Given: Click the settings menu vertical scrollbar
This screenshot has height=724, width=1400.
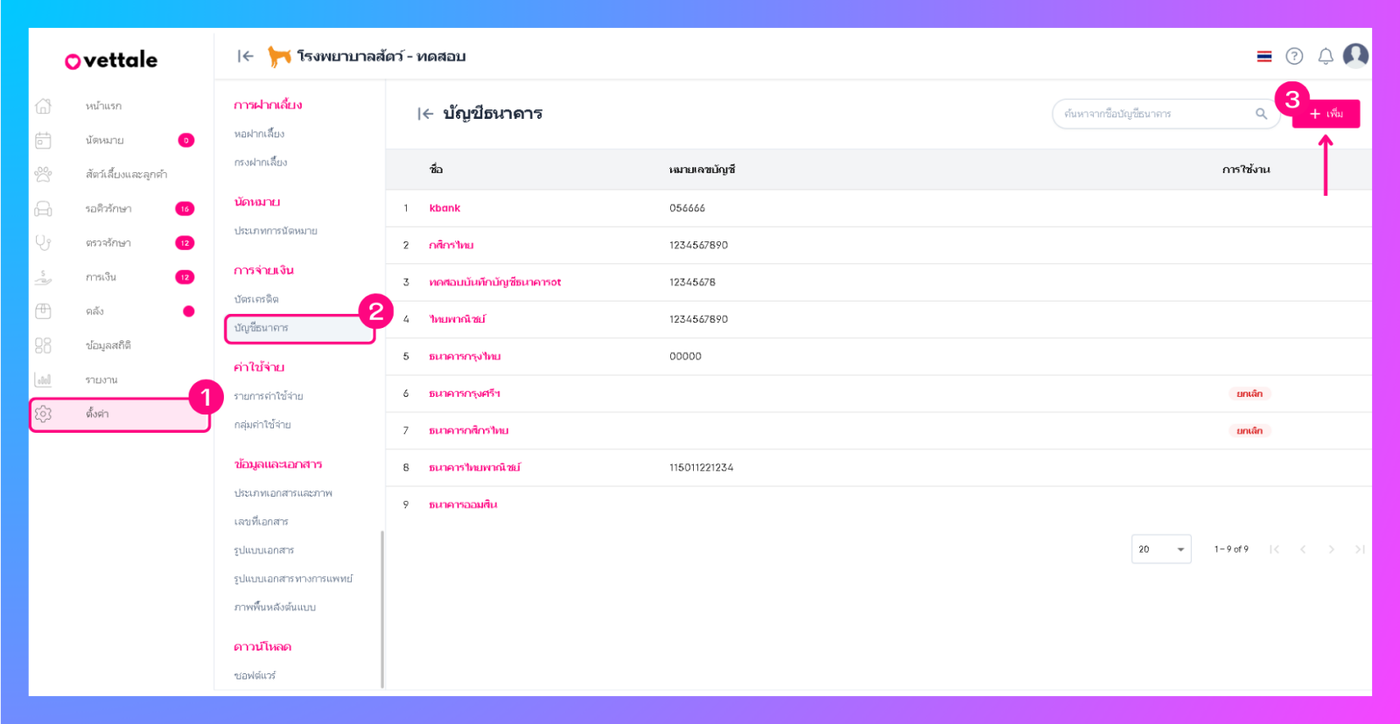Looking at the screenshot, I should coord(382,608).
